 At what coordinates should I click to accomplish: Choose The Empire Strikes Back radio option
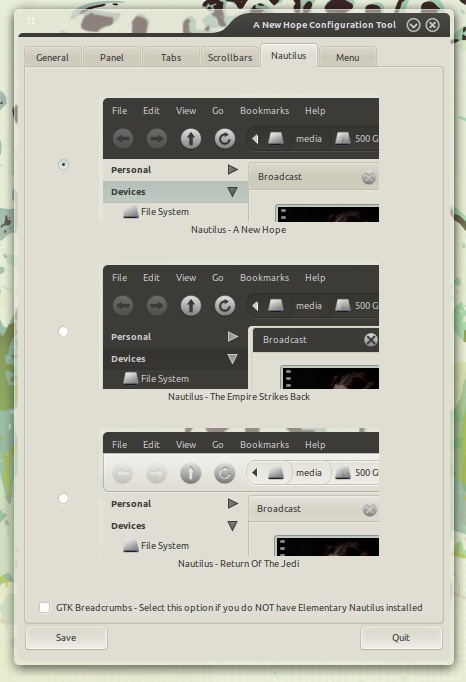64,331
